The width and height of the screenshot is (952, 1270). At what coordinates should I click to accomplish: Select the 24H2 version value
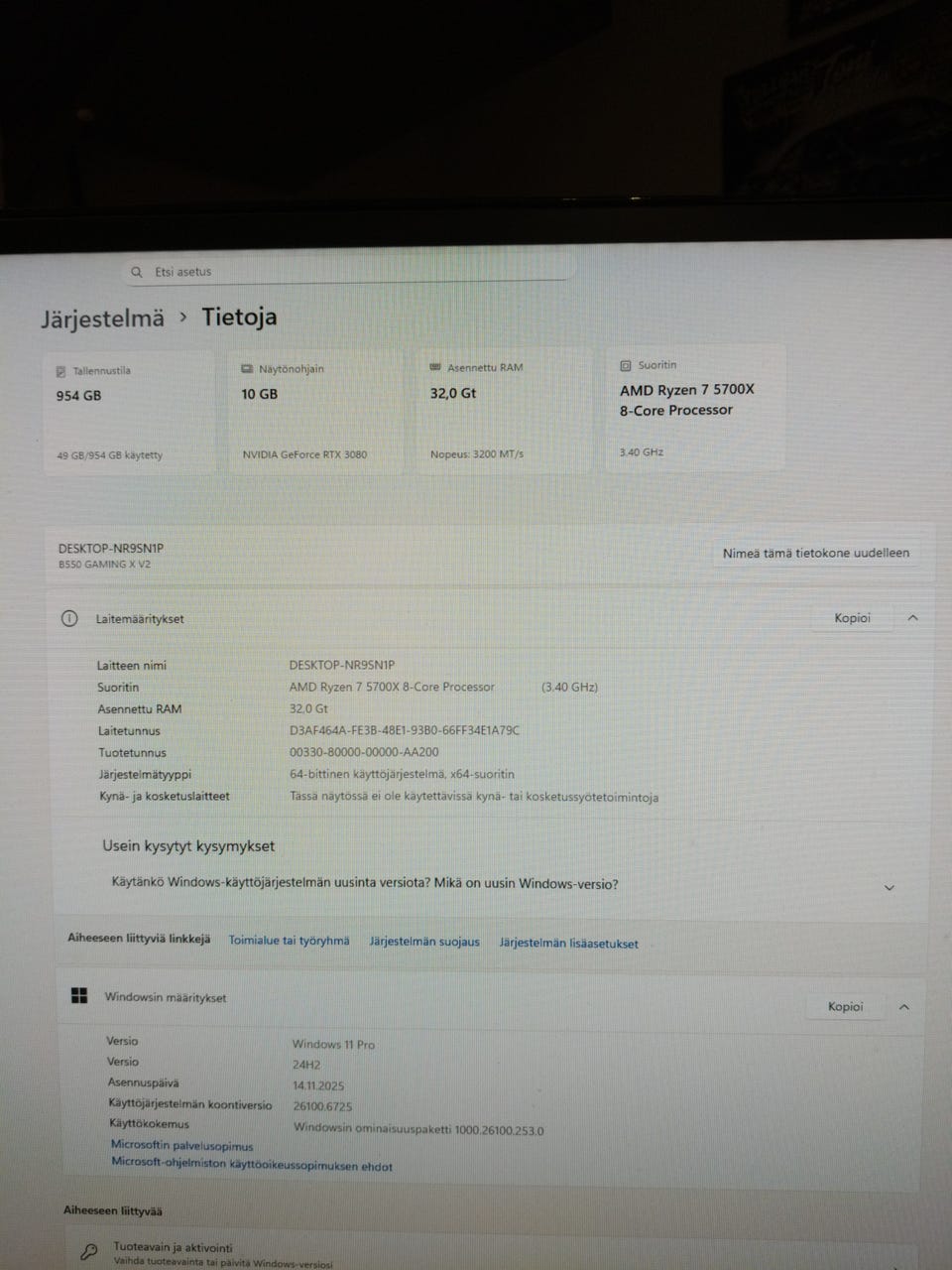click(x=306, y=1065)
